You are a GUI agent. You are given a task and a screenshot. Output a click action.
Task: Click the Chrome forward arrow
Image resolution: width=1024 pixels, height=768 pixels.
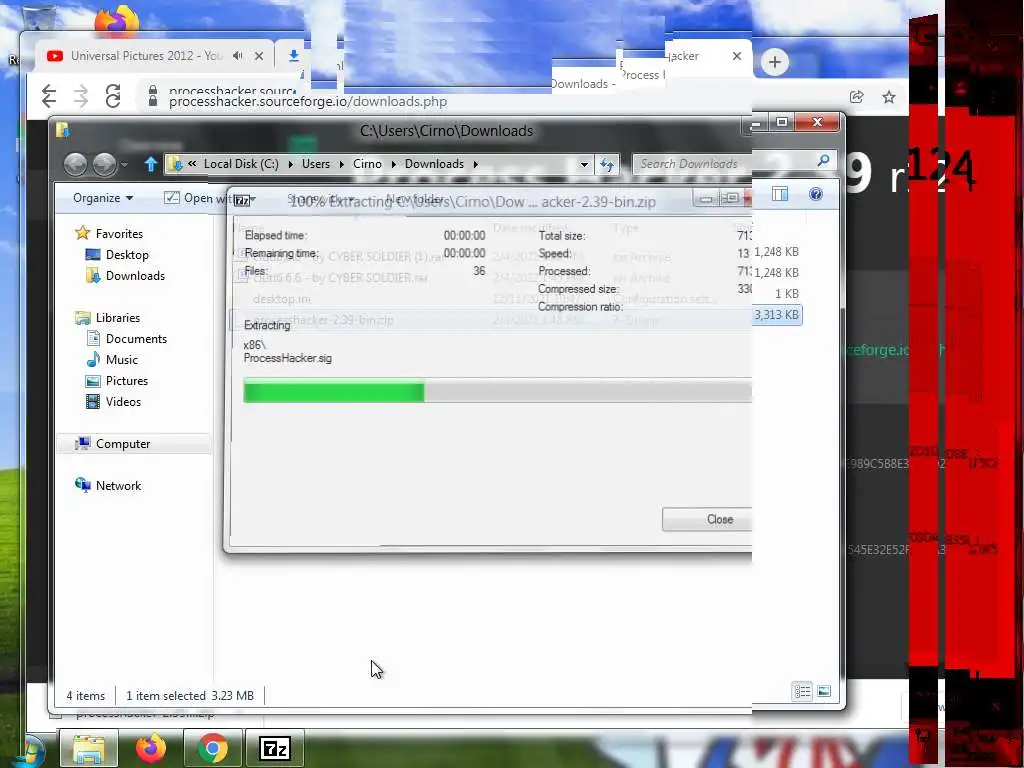(x=81, y=97)
